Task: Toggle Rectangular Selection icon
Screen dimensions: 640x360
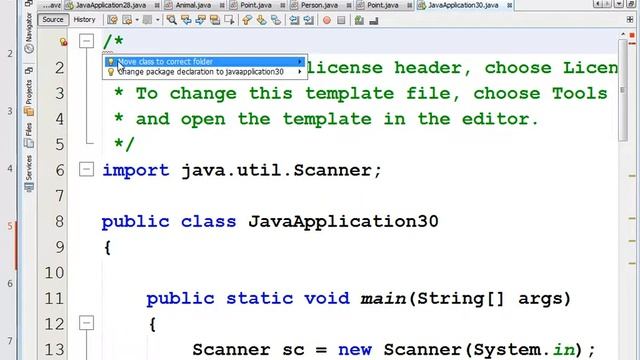Action: click(229, 20)
